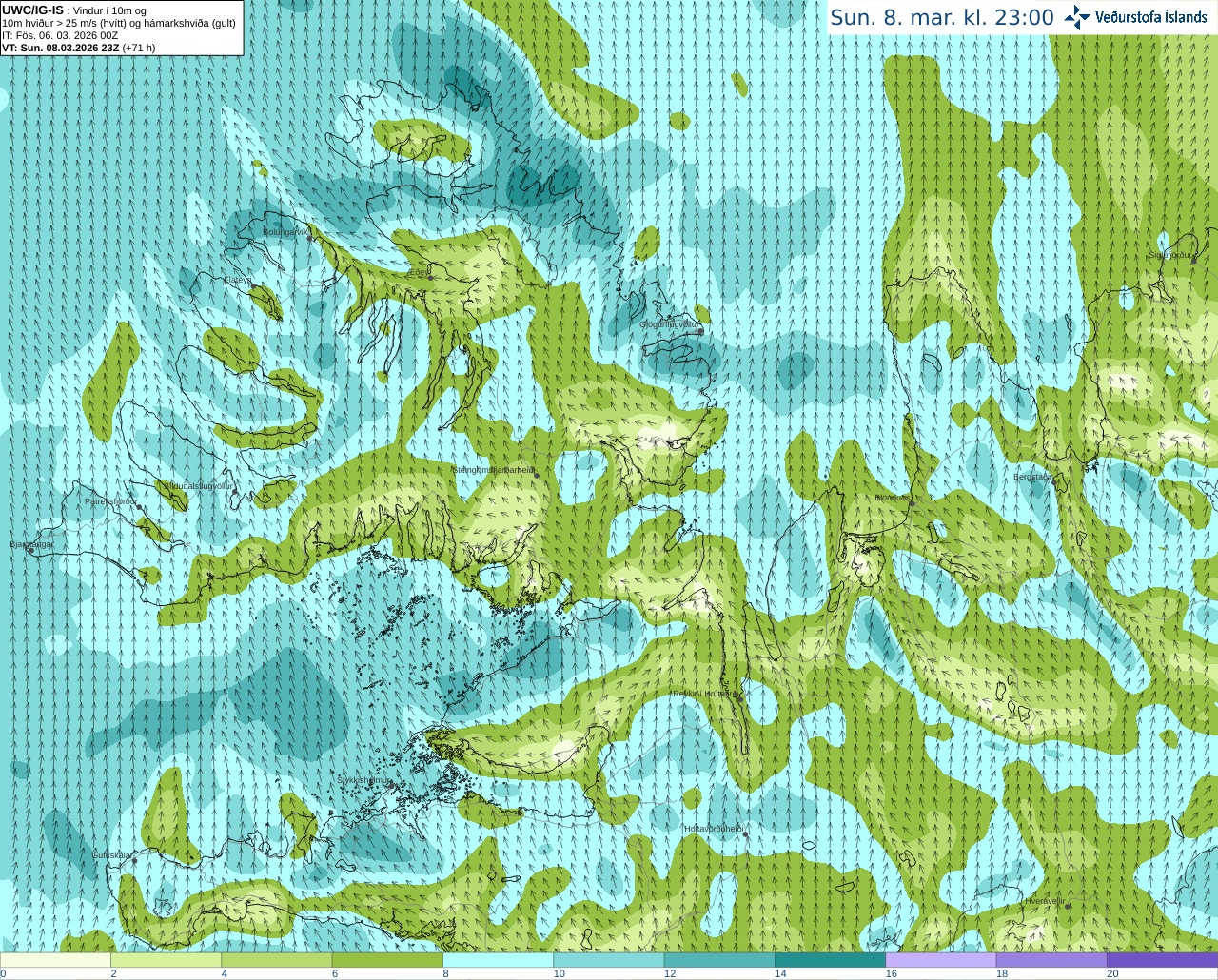Click the Siglufjörður station label

[x=1170, y=255]
